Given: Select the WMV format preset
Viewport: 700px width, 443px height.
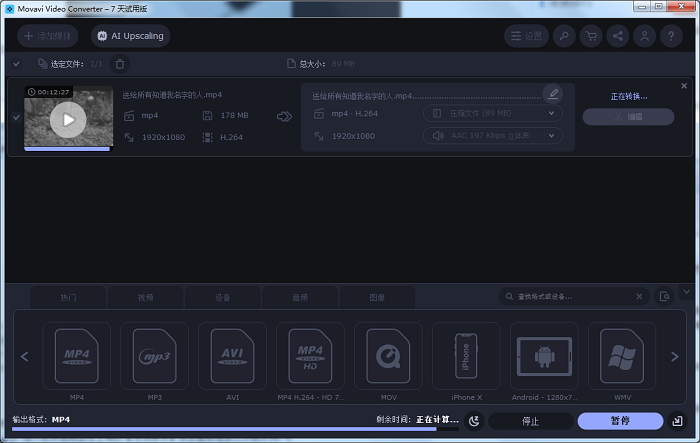Looking at the screenshot, I should click(622, 356).
